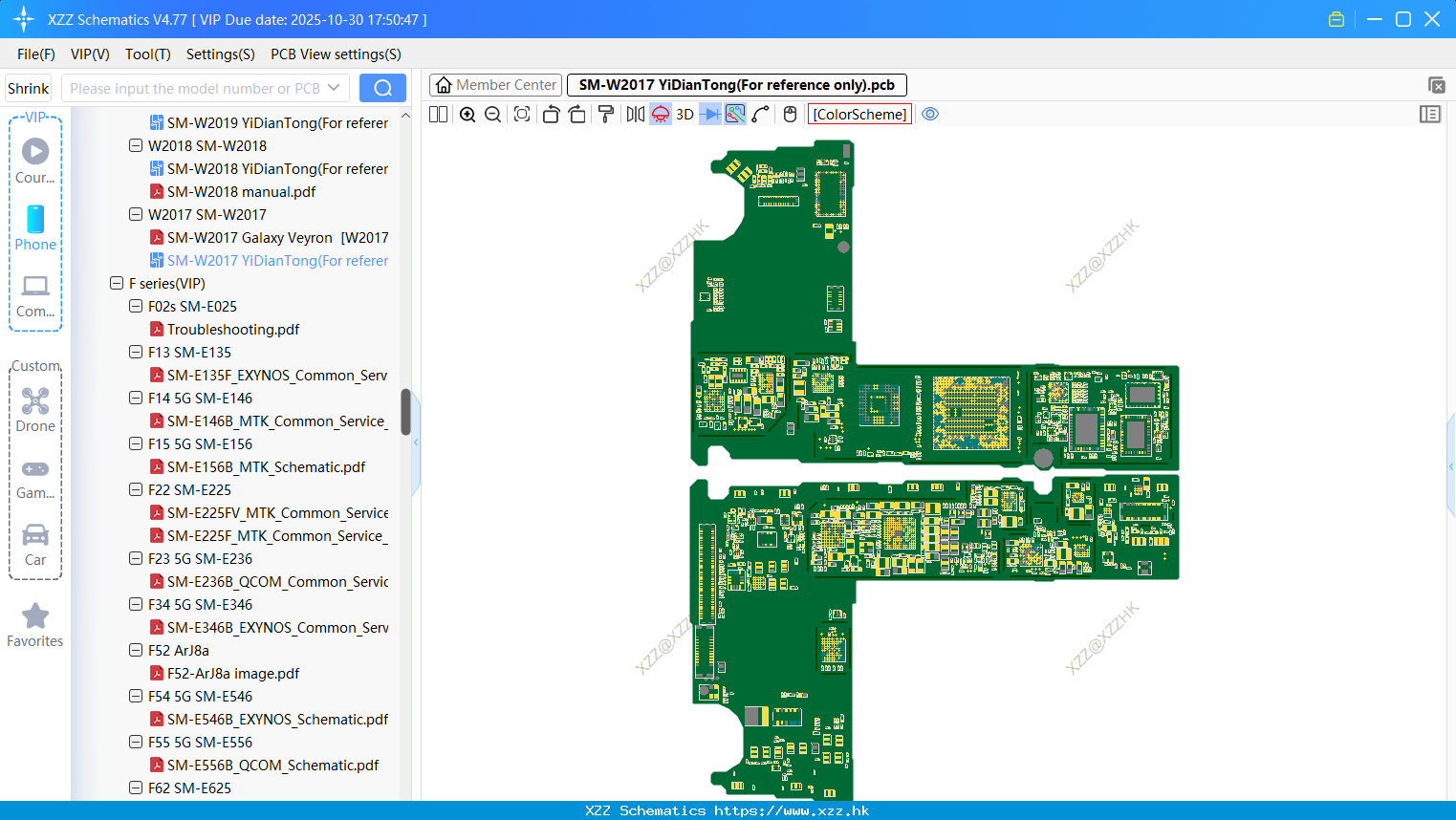Click the Shrink button

(x=29, y=88)
